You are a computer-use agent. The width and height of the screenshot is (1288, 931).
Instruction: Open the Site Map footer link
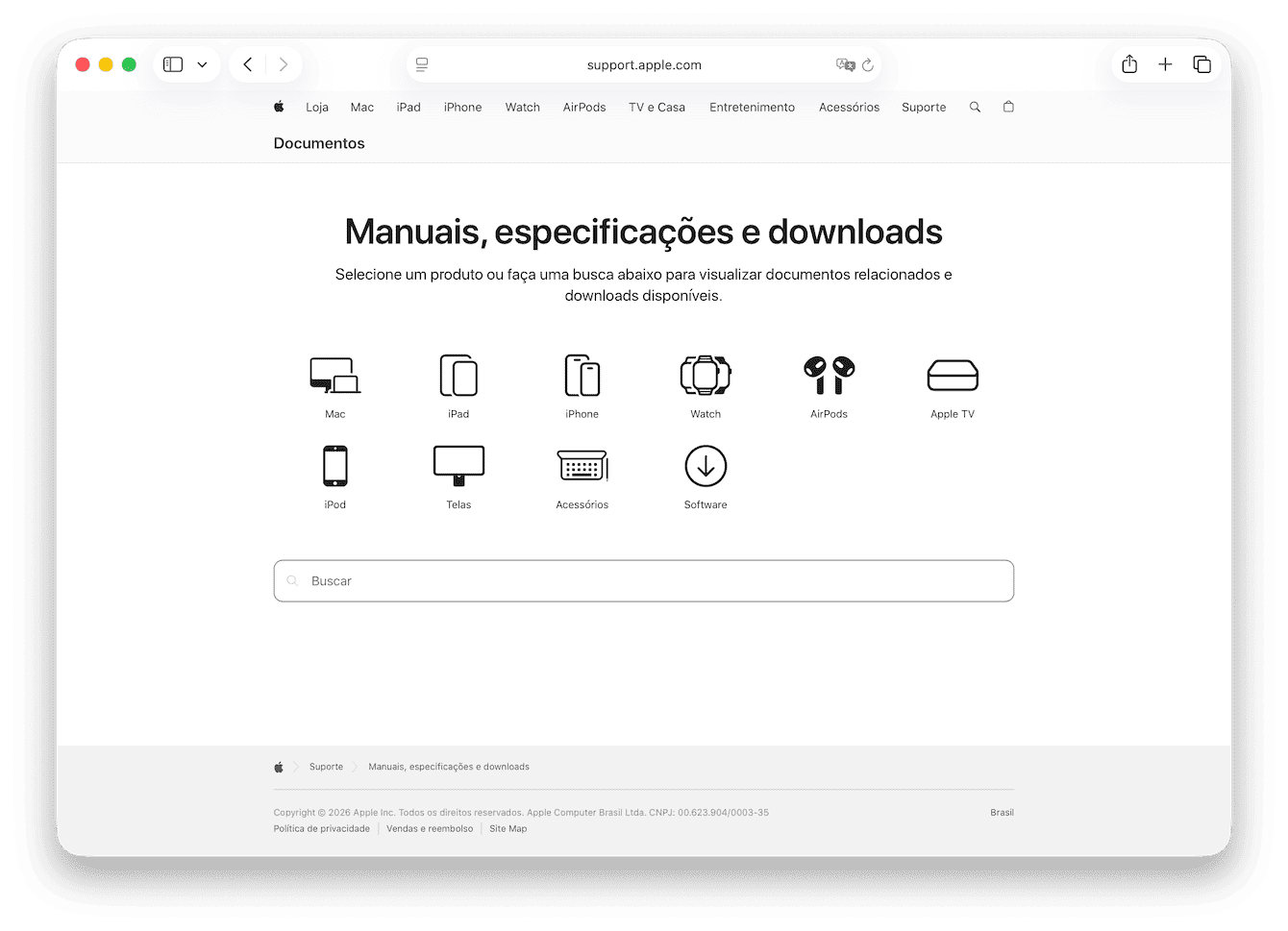click(x=508, y=828)
